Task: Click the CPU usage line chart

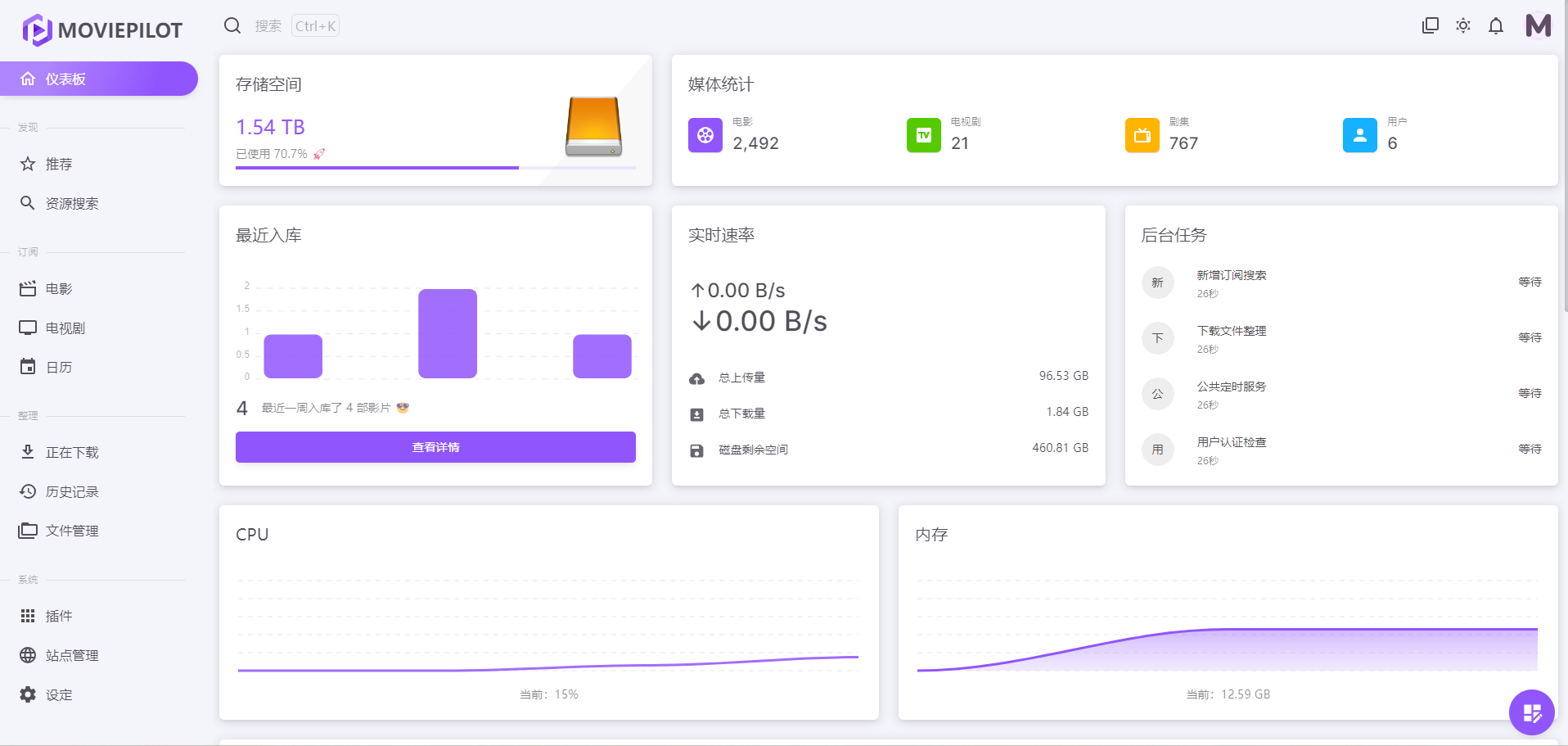Action: tap(548, 626)
